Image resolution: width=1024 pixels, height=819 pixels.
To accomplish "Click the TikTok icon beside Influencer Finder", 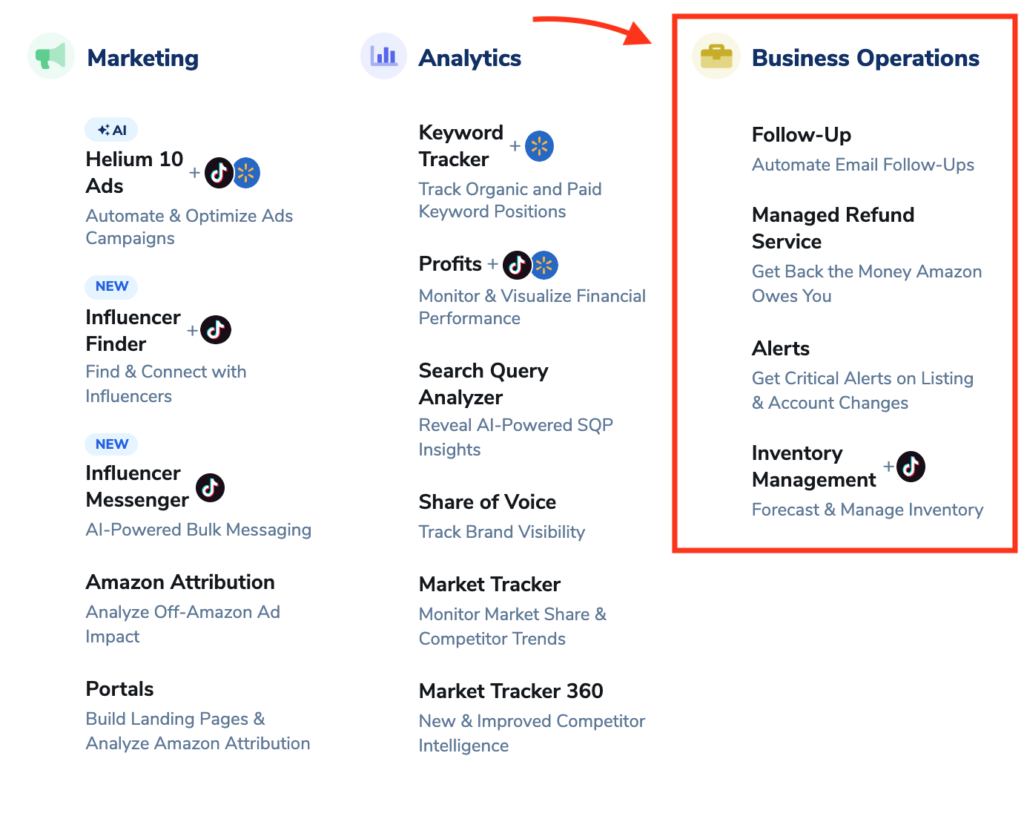I will (216, 330).
